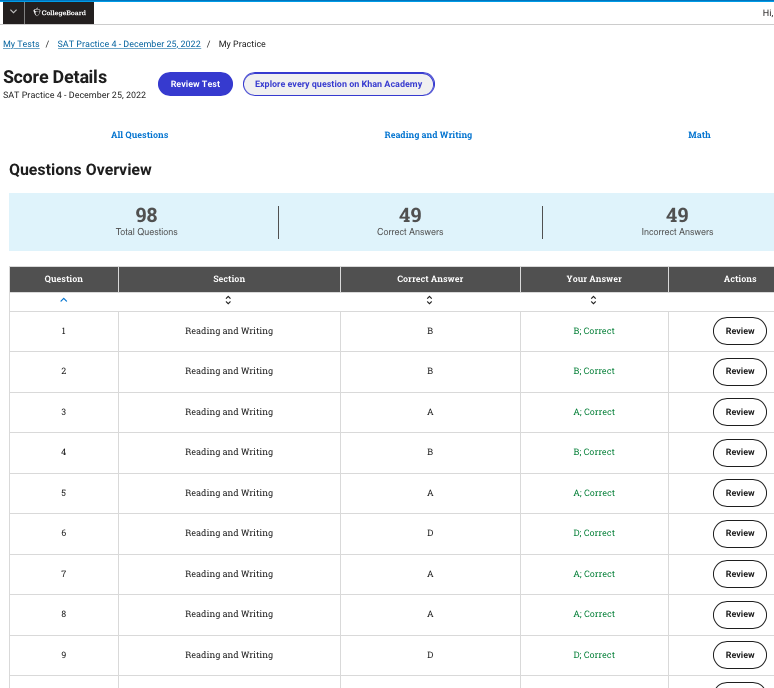Click the Questions Overview heading

click(80, 170)
